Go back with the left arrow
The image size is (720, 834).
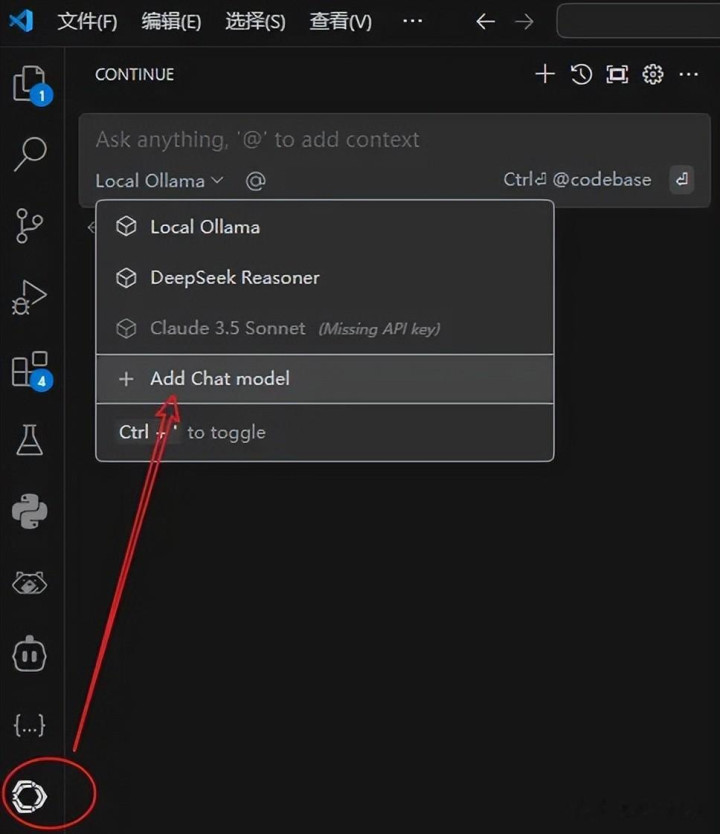(485, 21)
